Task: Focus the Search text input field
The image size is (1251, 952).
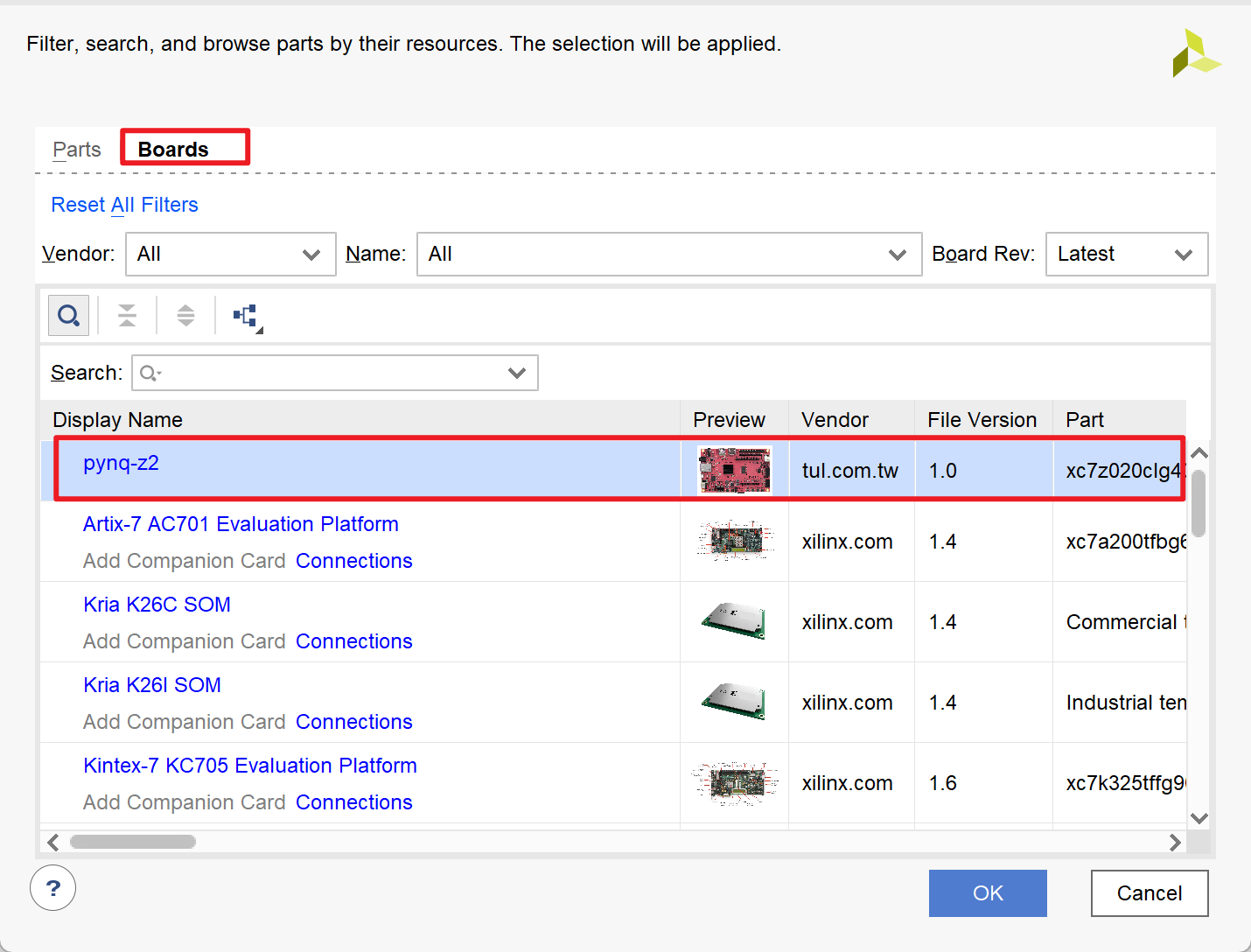Action: point(334,373)
